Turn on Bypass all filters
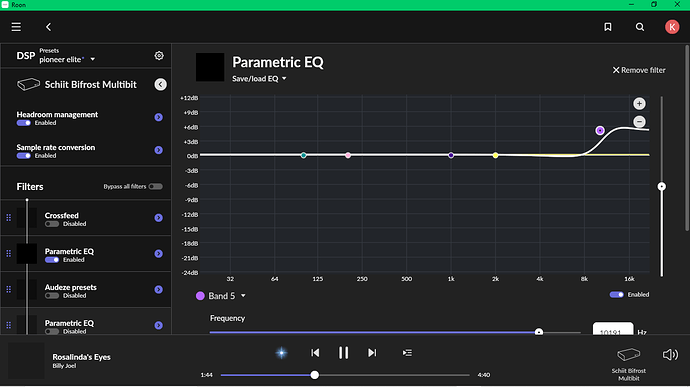This screenshot has width=690, height=387. (155, 186)
